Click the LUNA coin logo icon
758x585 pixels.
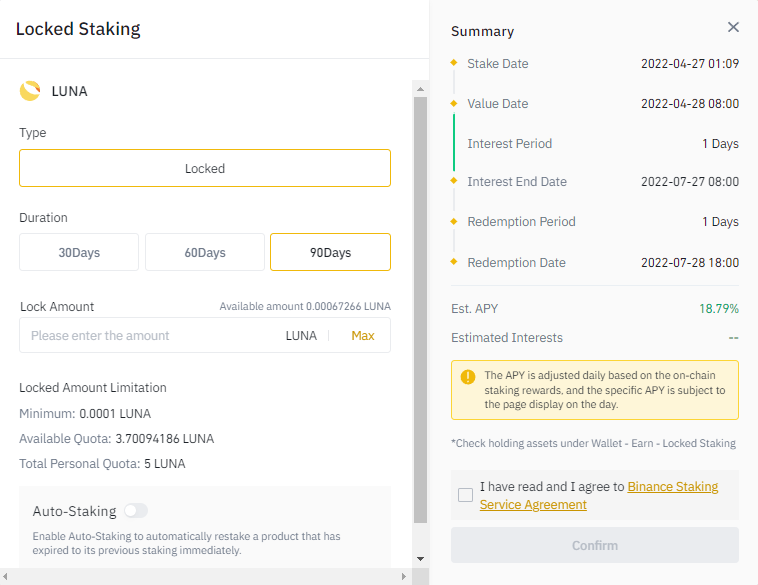(x=30, y=91)
